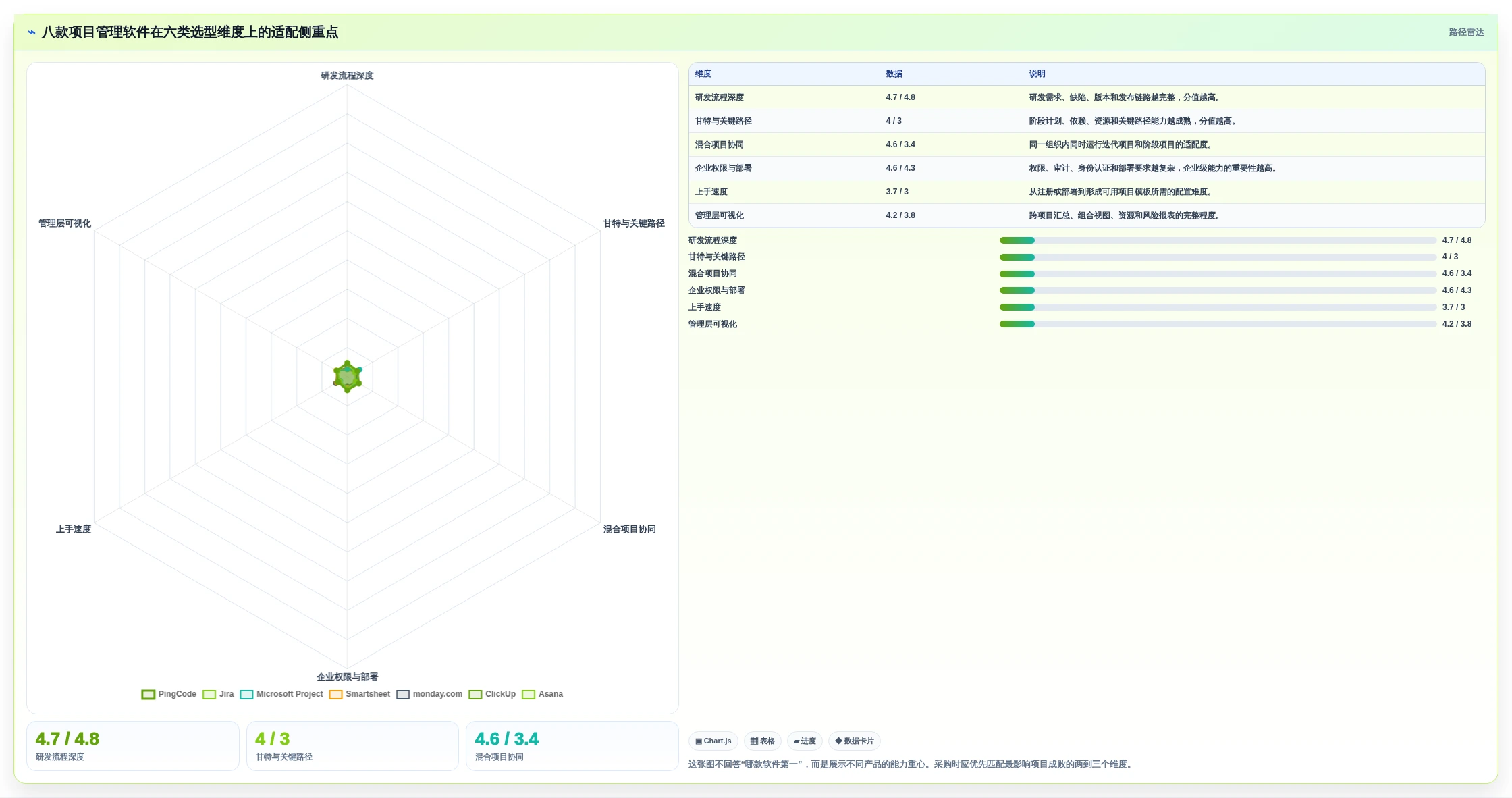
Task: Click the 路径雷达 badge in header
Action: [1466, 32]
